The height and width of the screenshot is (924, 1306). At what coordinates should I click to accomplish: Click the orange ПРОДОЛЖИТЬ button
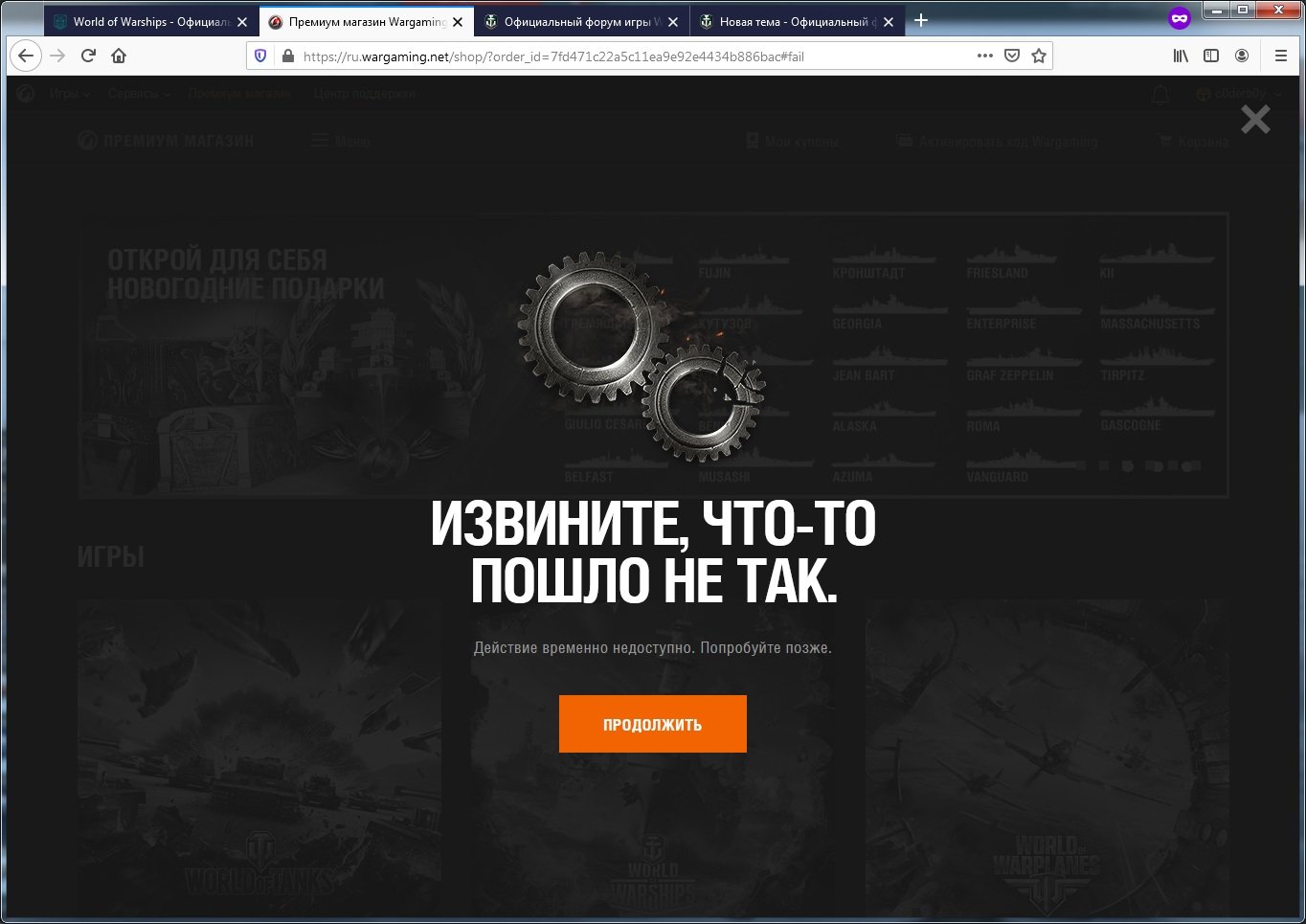coord(652,724)
